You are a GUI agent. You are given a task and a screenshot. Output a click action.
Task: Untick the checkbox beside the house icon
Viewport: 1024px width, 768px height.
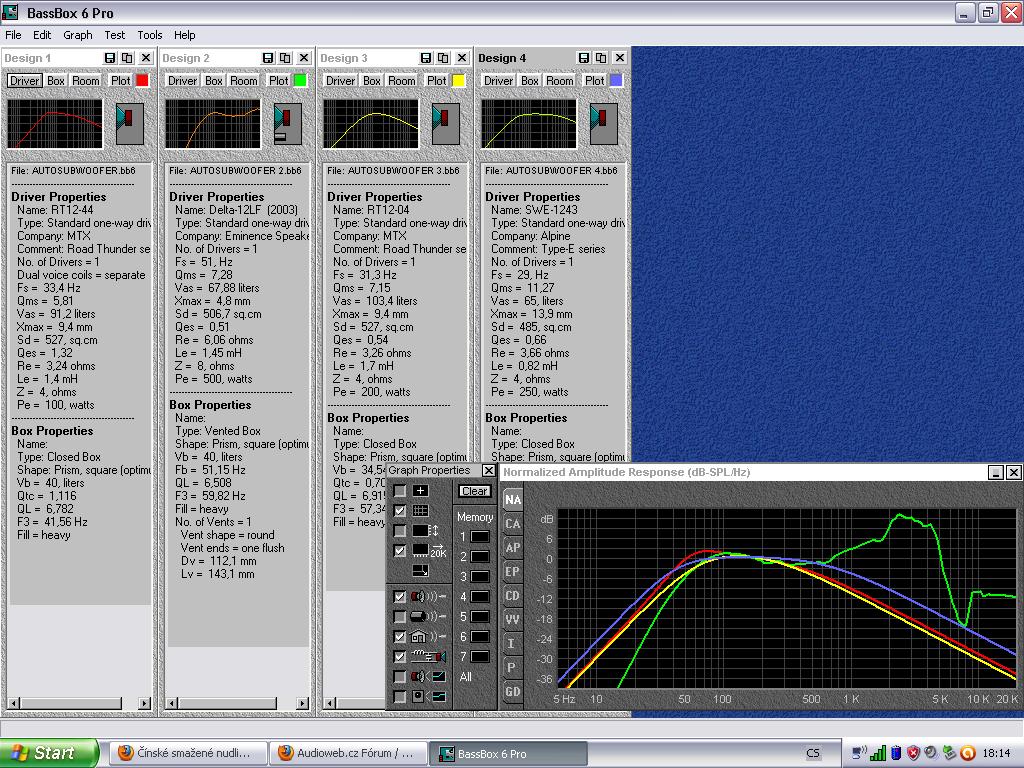click(400, 637)
